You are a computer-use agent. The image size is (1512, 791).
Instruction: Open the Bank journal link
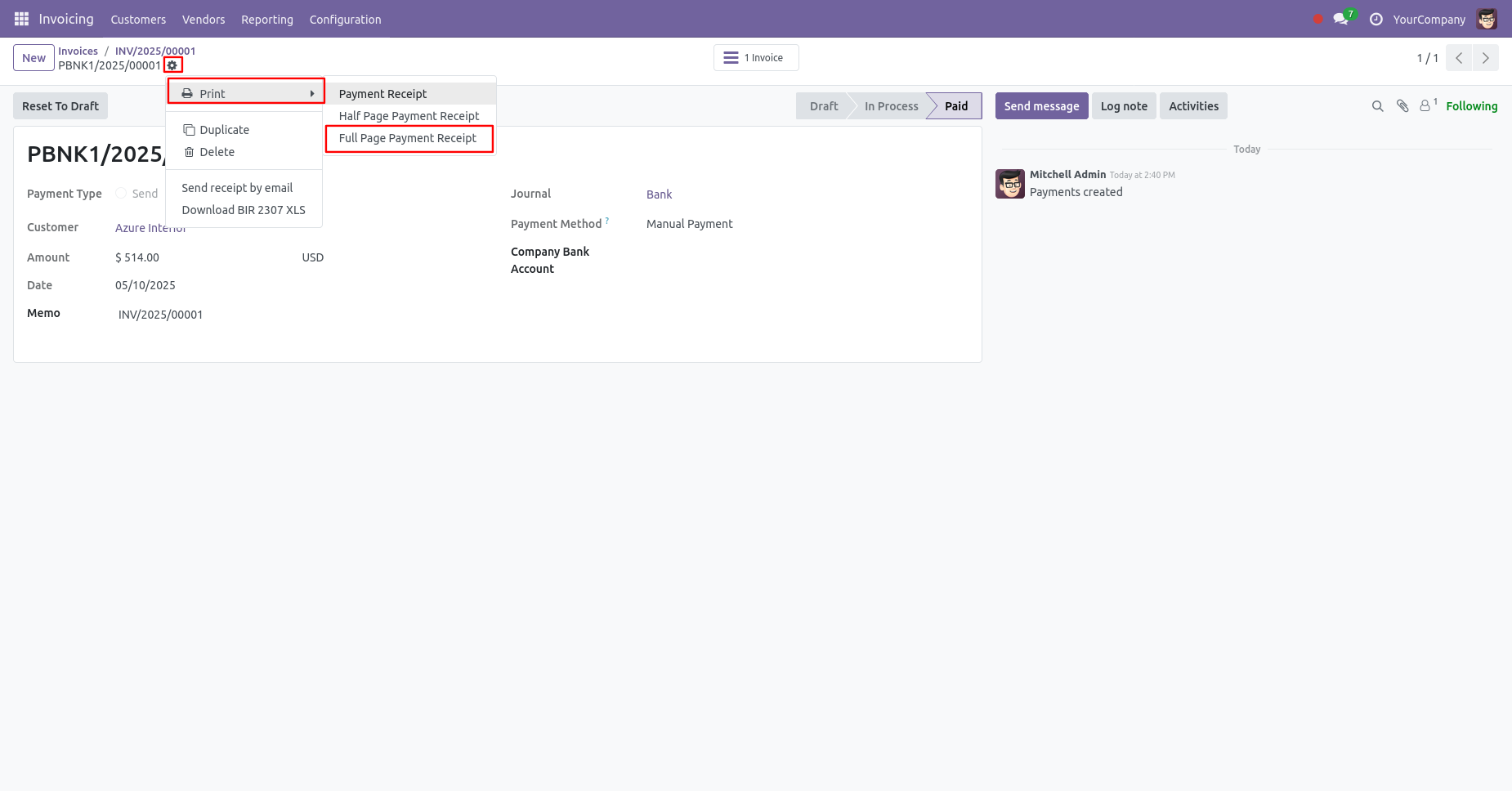(x=659, y=194)
